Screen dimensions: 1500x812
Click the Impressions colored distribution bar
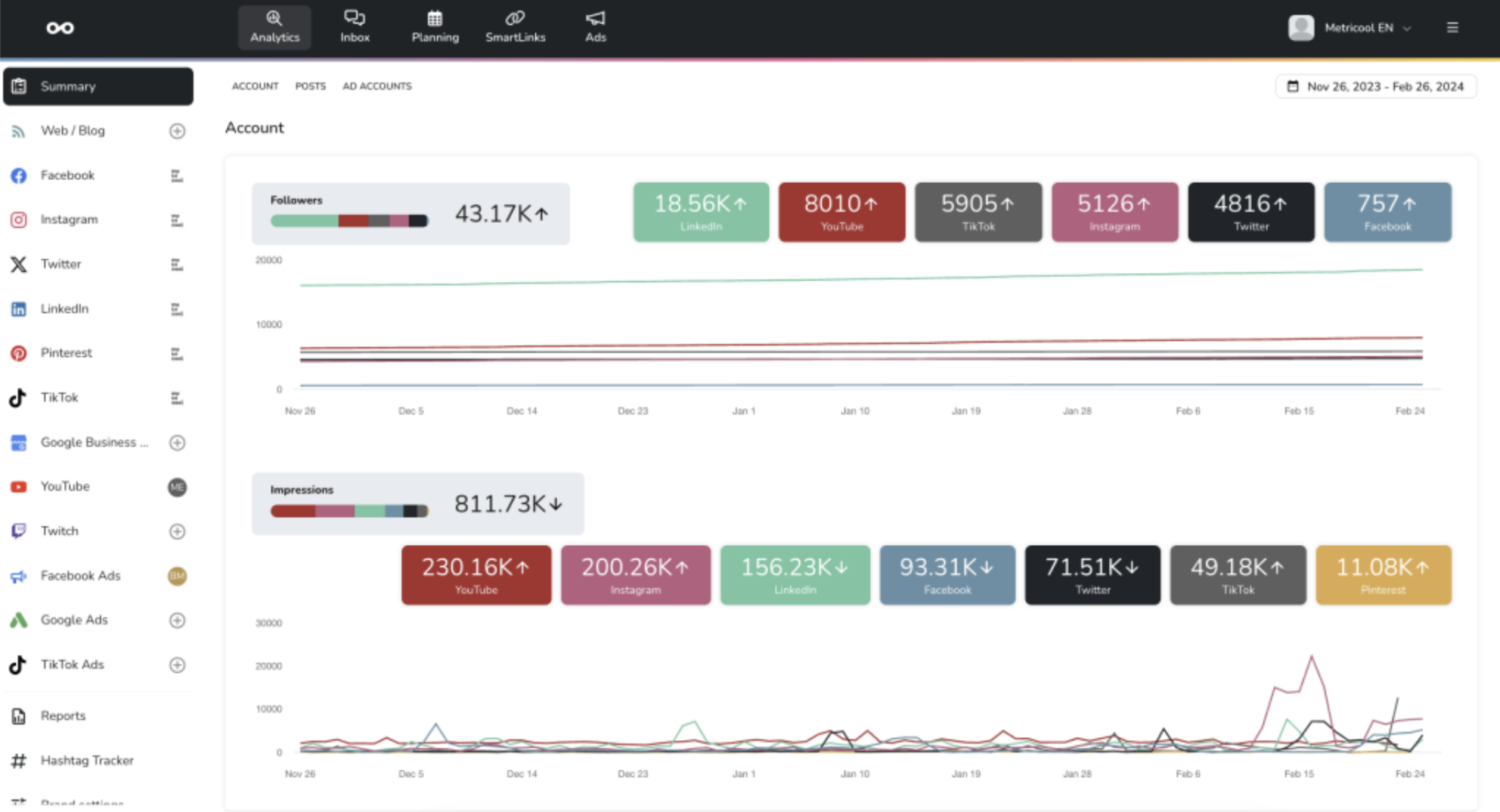pos(349,511)
